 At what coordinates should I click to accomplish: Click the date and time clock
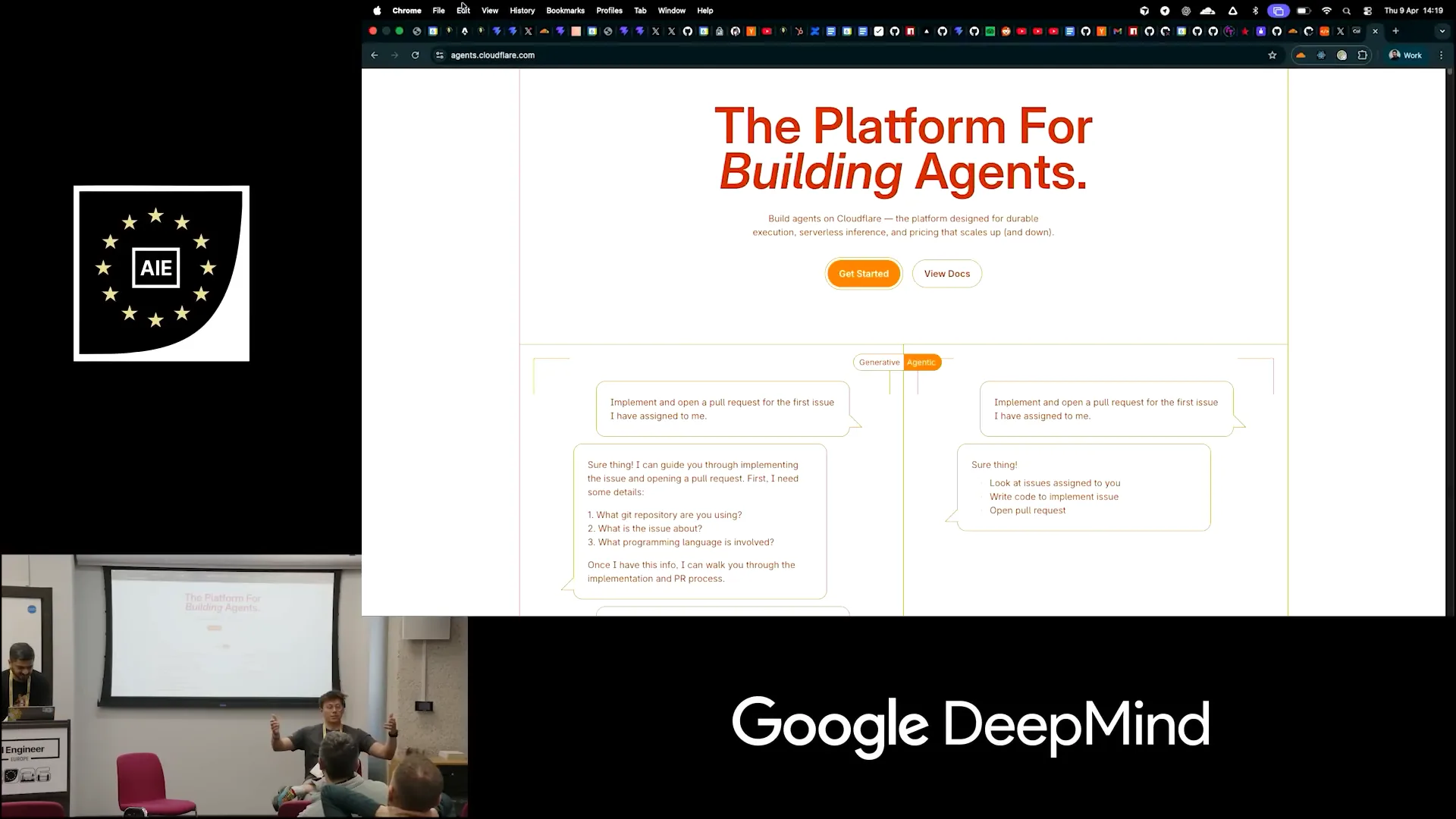pos(1414,11)
